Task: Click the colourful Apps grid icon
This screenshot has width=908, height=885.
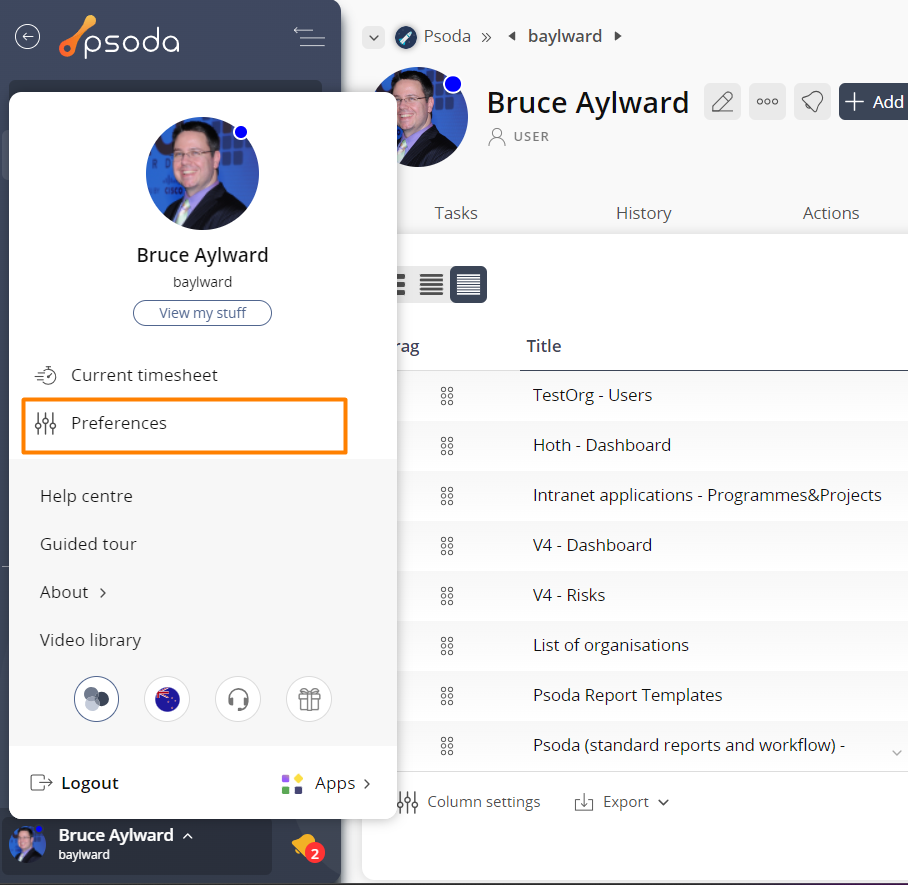Action: [292, 784]
